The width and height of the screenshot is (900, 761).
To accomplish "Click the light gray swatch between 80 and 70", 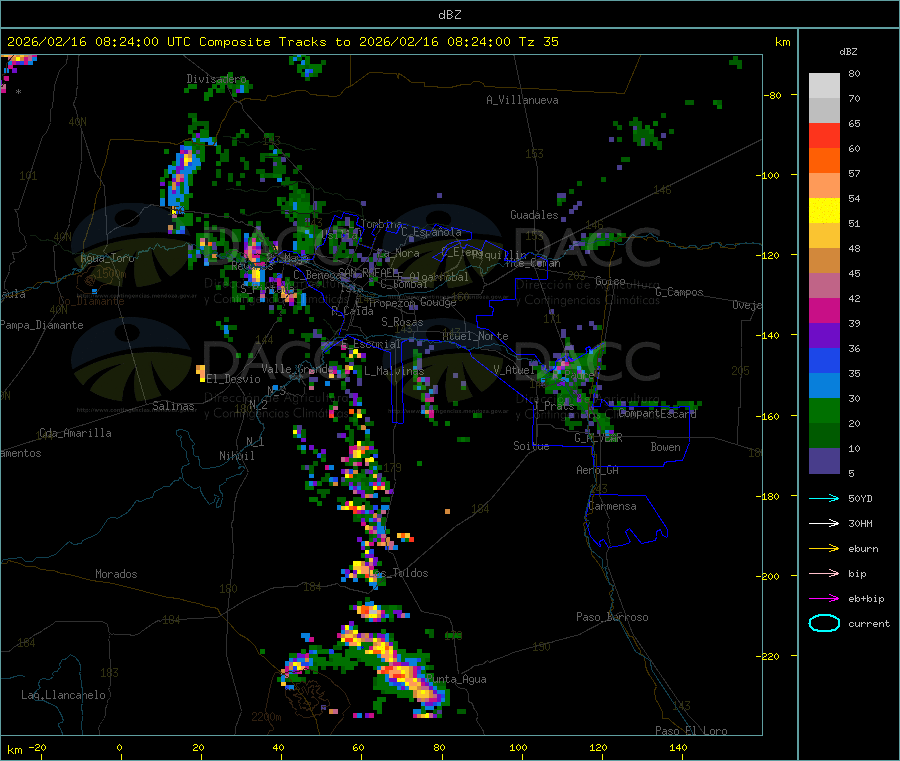I will pyautogui.click(x=824, y=86).
